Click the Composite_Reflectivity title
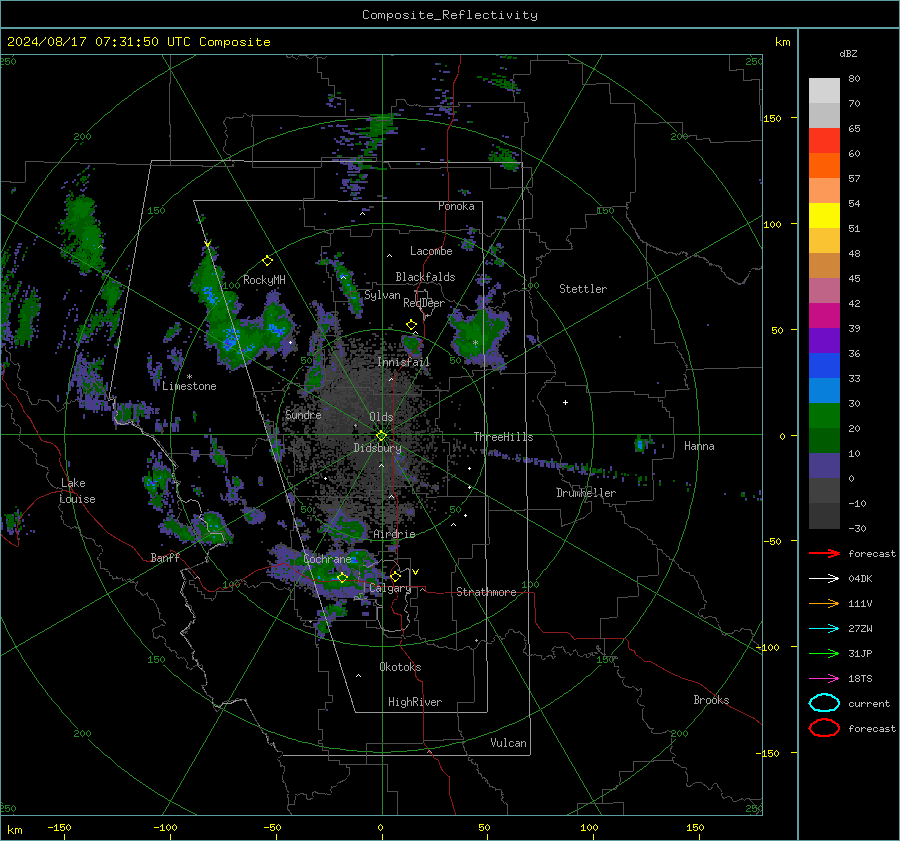 pos(449,15)
